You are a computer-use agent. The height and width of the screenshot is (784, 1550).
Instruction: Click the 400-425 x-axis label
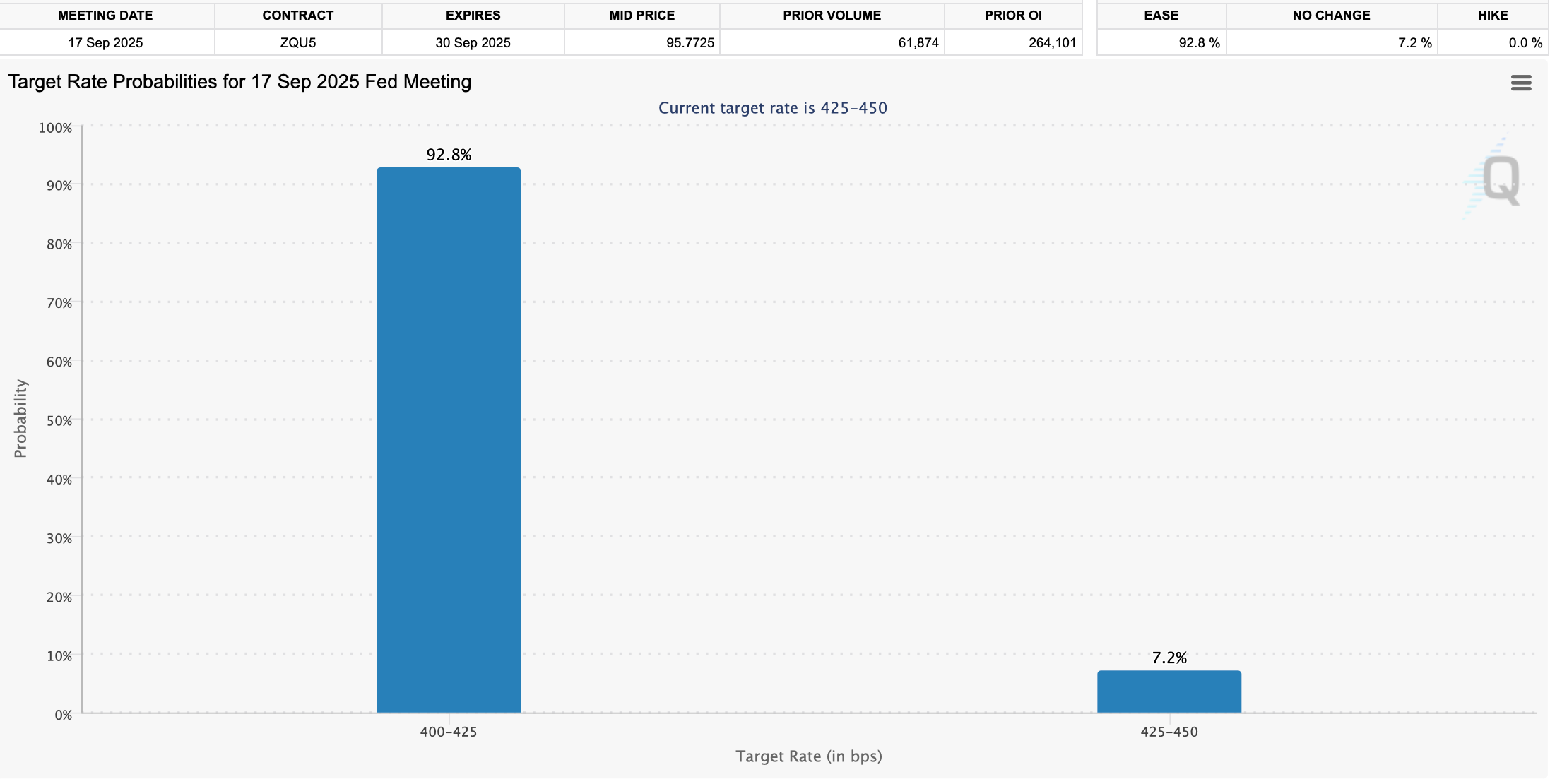(x=449, y=732)
